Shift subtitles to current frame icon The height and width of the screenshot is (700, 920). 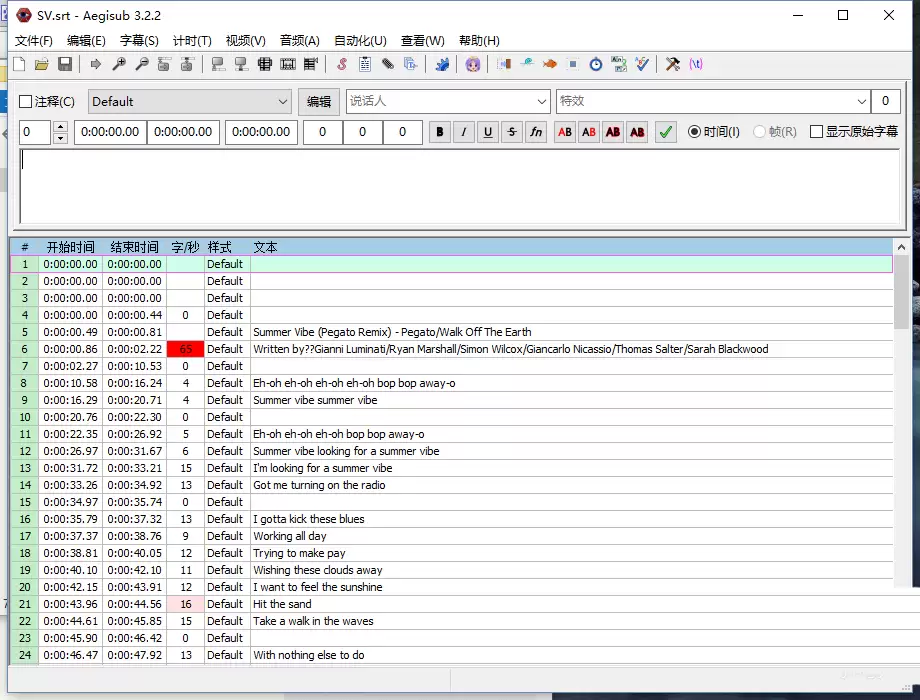[311, 64]
